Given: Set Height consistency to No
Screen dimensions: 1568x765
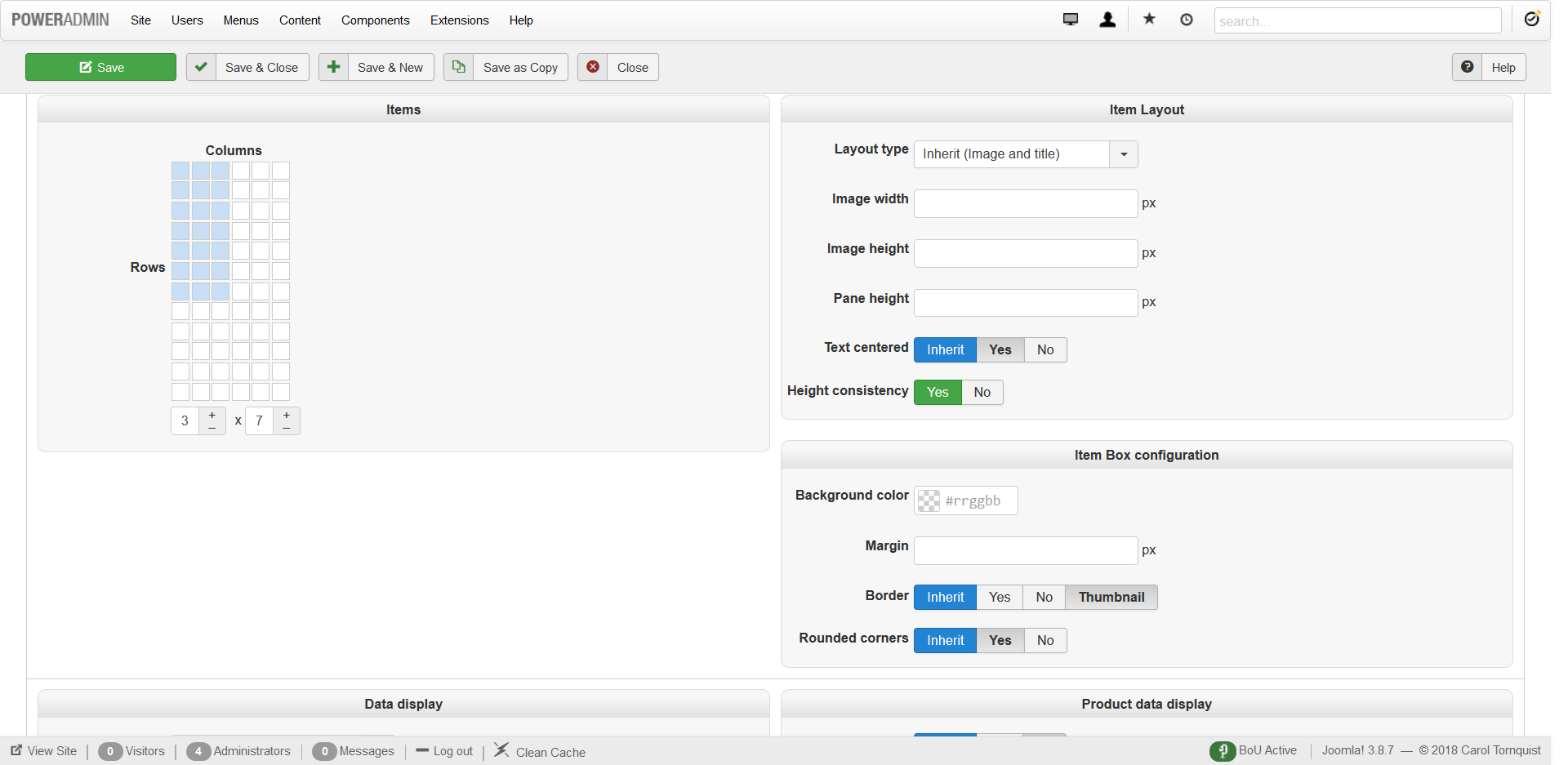Looking at the screenshot, I should point(982,392).
